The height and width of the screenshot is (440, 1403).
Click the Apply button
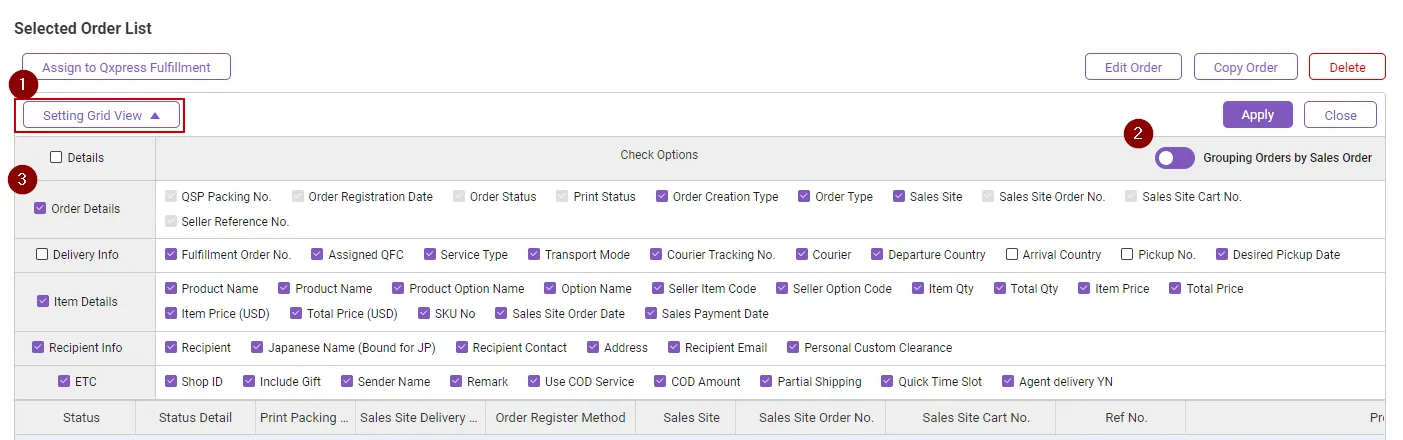[x=1257, y=115]
